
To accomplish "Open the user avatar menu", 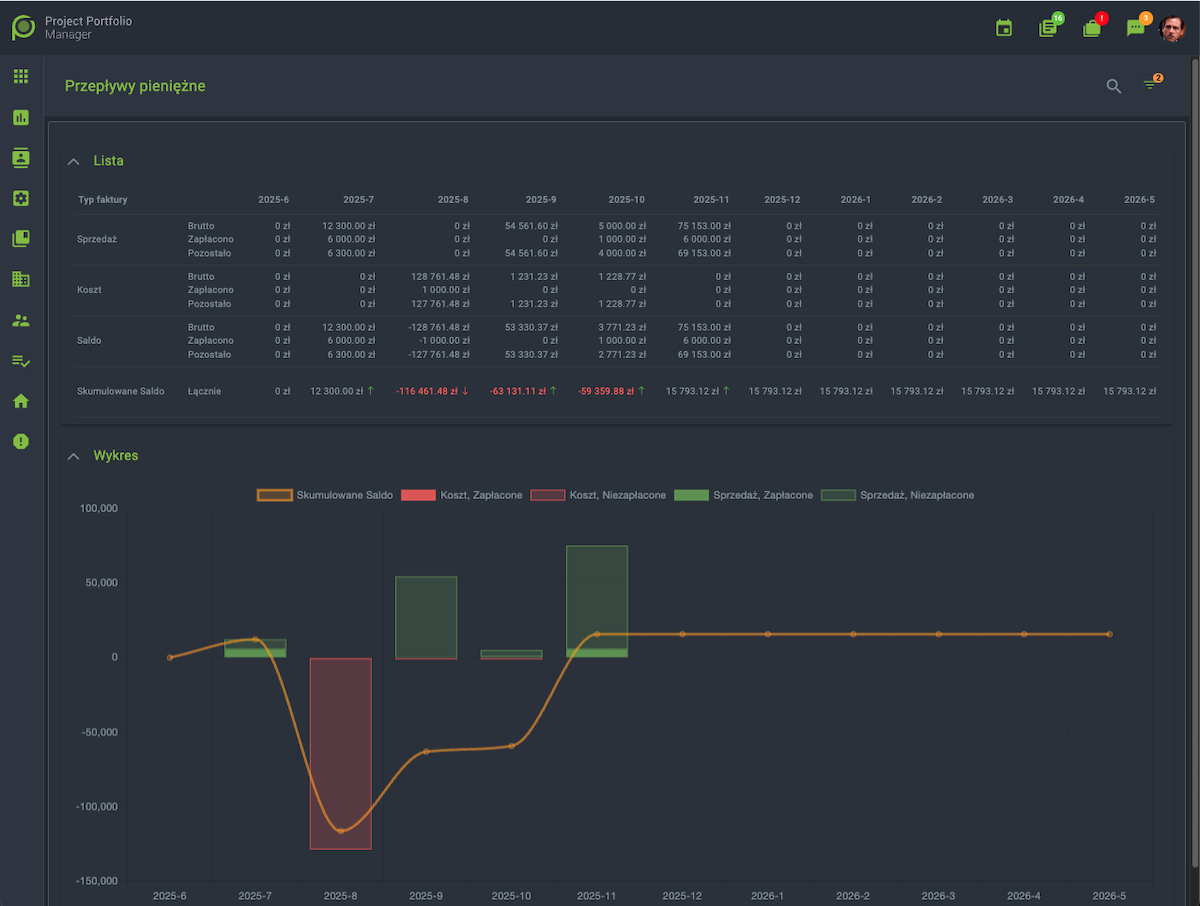I will pos(1172,28).
